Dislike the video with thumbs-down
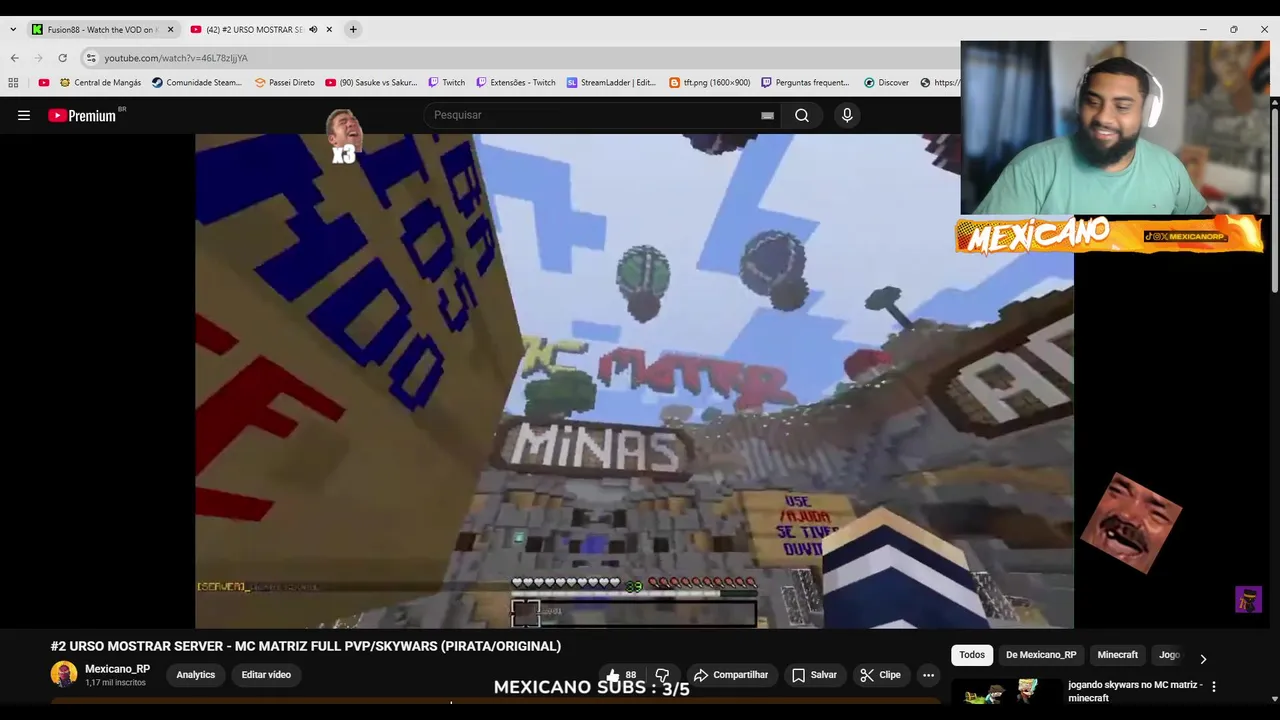Screen dimensions: 1280x720 (662, 675)
